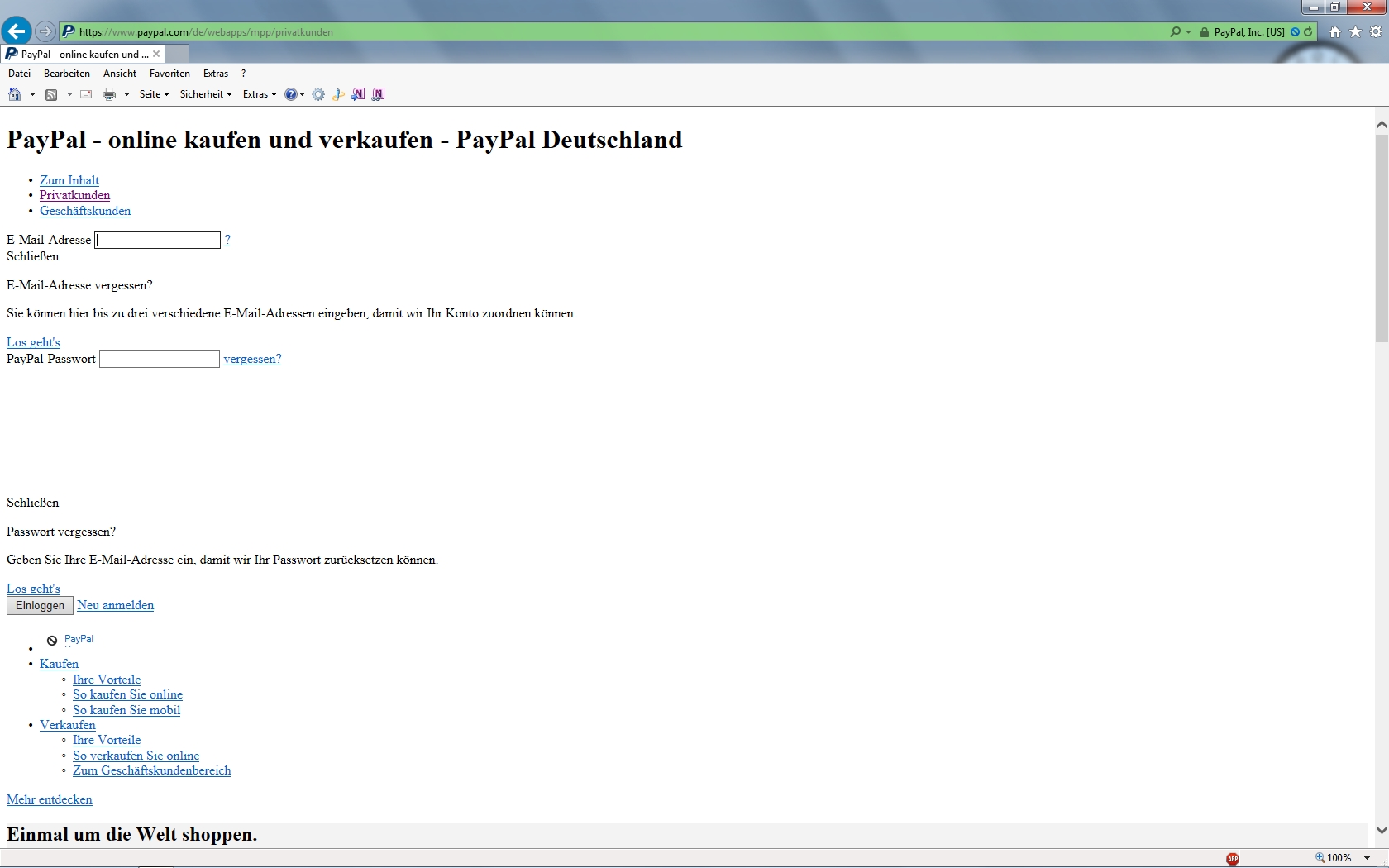Click Los geht's under email help text
This screenshot has width=1389, height=868.
(33, 342)
